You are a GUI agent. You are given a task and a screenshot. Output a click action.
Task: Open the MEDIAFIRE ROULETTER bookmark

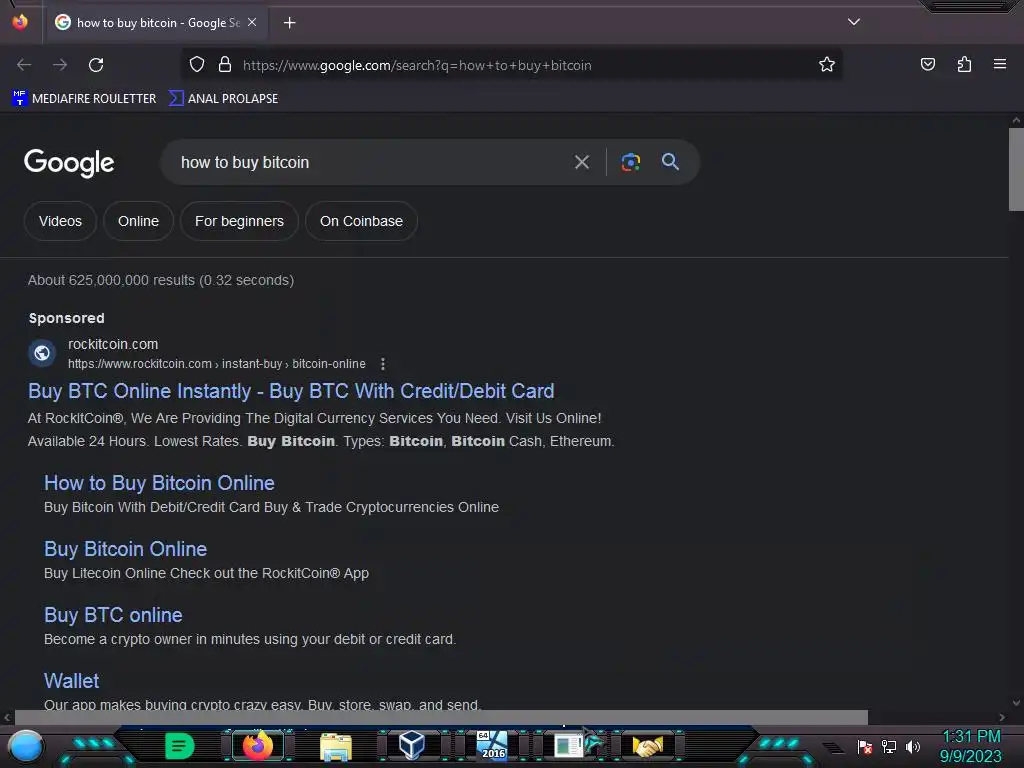point(84,99)
